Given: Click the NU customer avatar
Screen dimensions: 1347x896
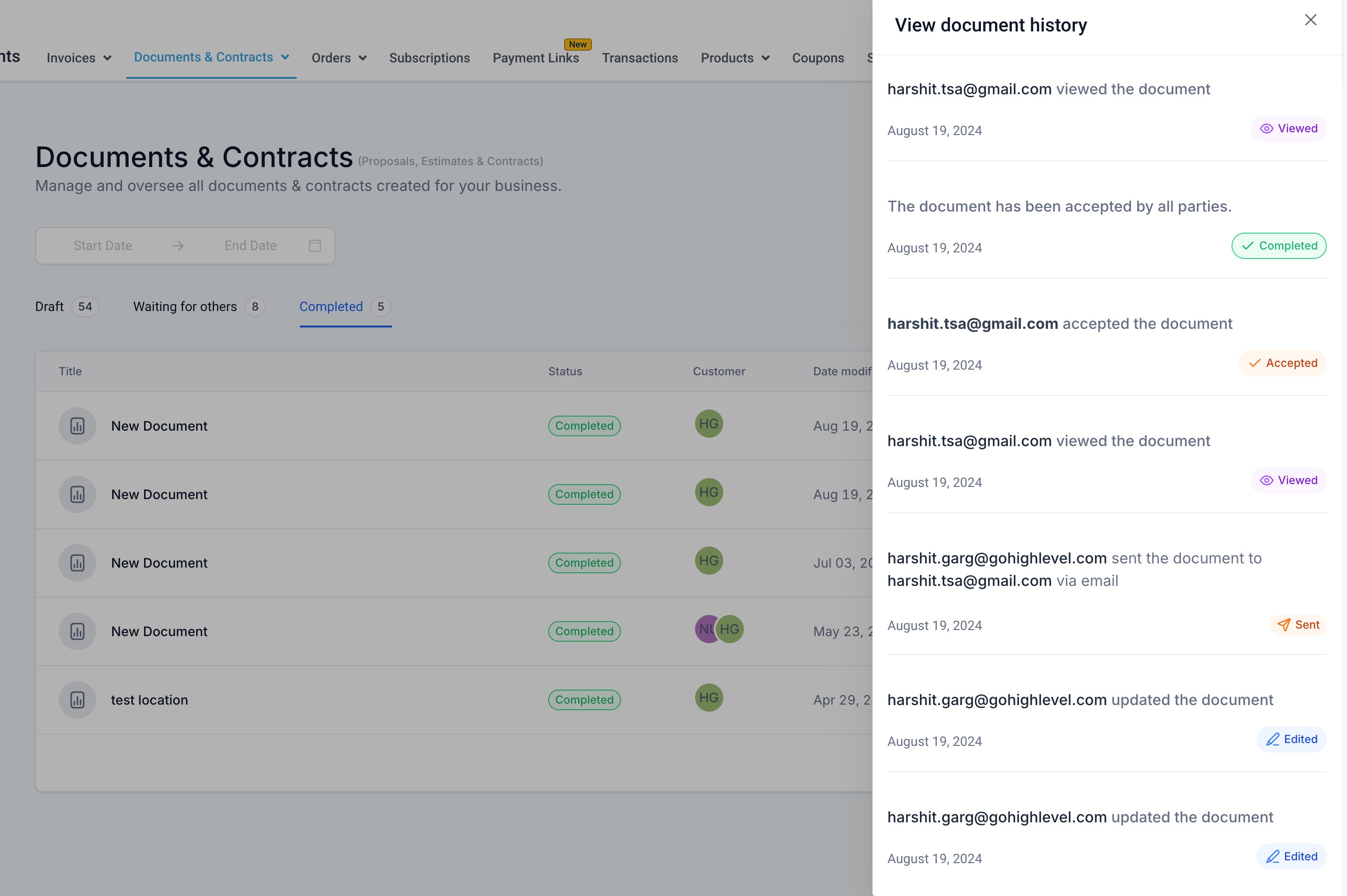Looking at the screenshot, I should 706,629.
